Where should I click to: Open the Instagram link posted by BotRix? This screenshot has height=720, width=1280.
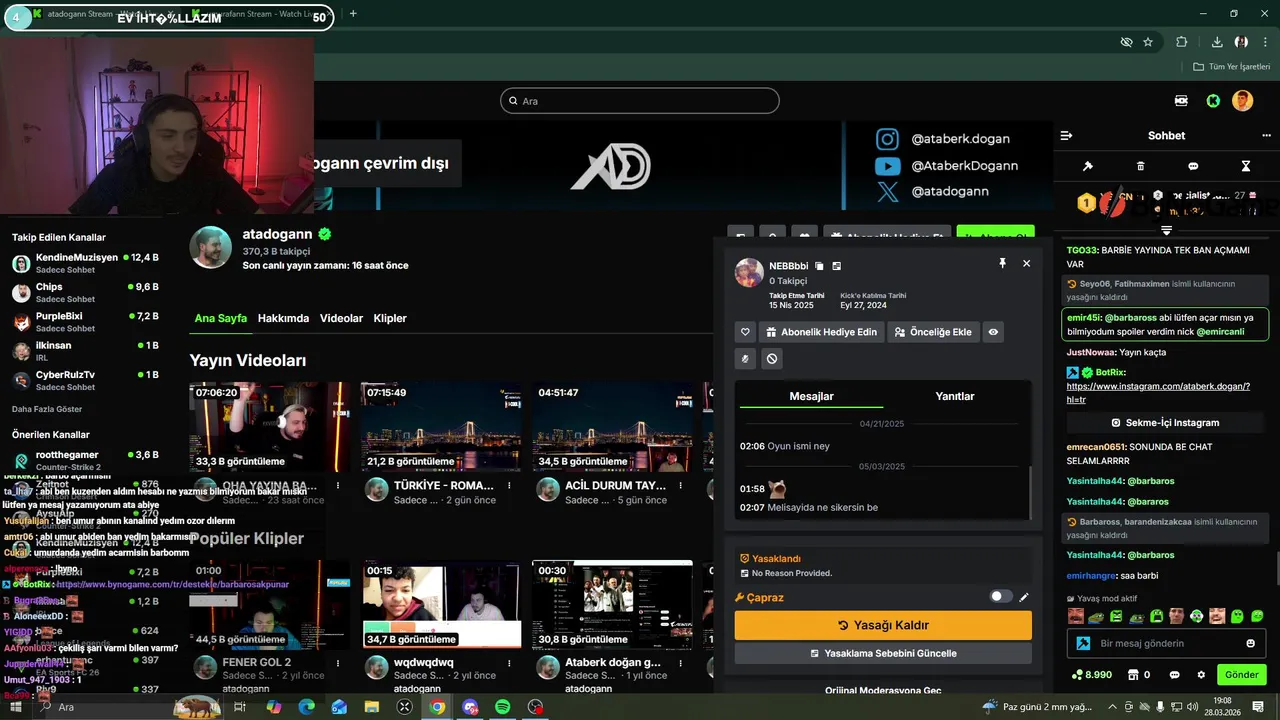(1158, 393)
